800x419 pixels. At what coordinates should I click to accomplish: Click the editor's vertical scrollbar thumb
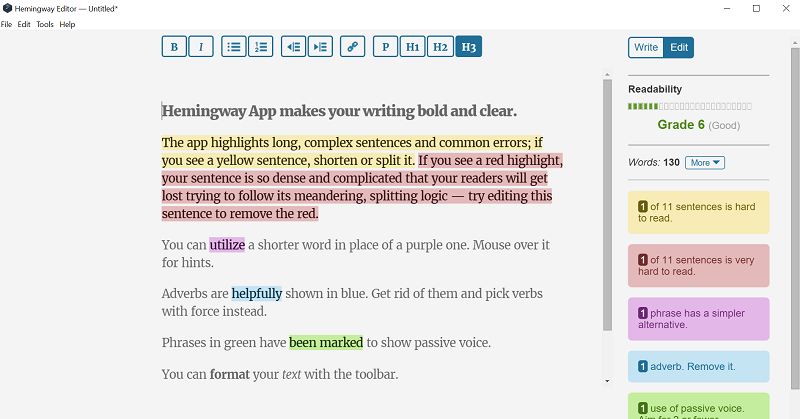[607, 200]
